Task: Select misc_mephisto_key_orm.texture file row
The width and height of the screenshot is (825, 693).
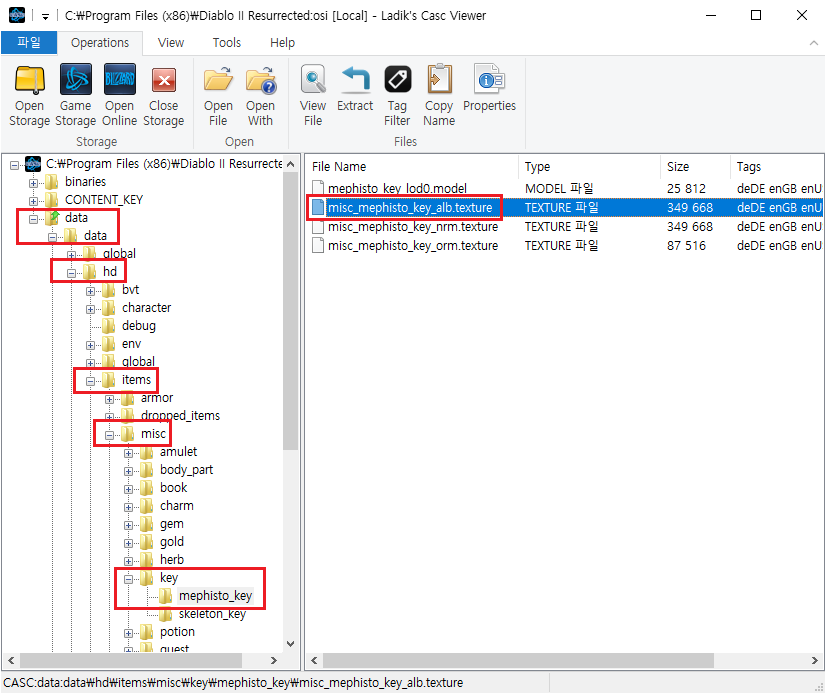Action: point(565,246)
